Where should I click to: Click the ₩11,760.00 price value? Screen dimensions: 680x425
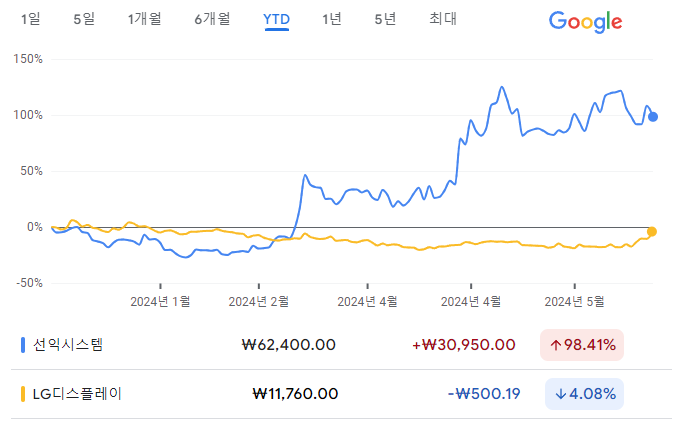click(295, 394)
